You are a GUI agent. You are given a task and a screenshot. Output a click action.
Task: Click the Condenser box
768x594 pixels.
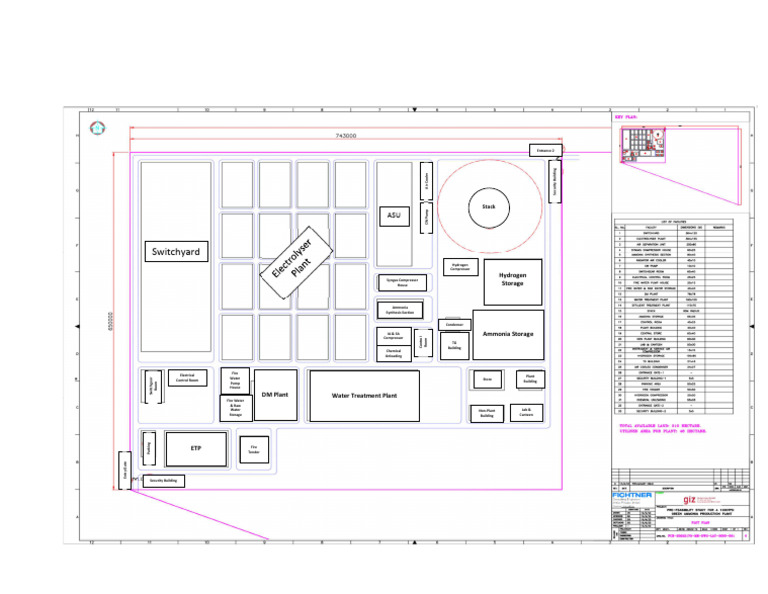455,324
